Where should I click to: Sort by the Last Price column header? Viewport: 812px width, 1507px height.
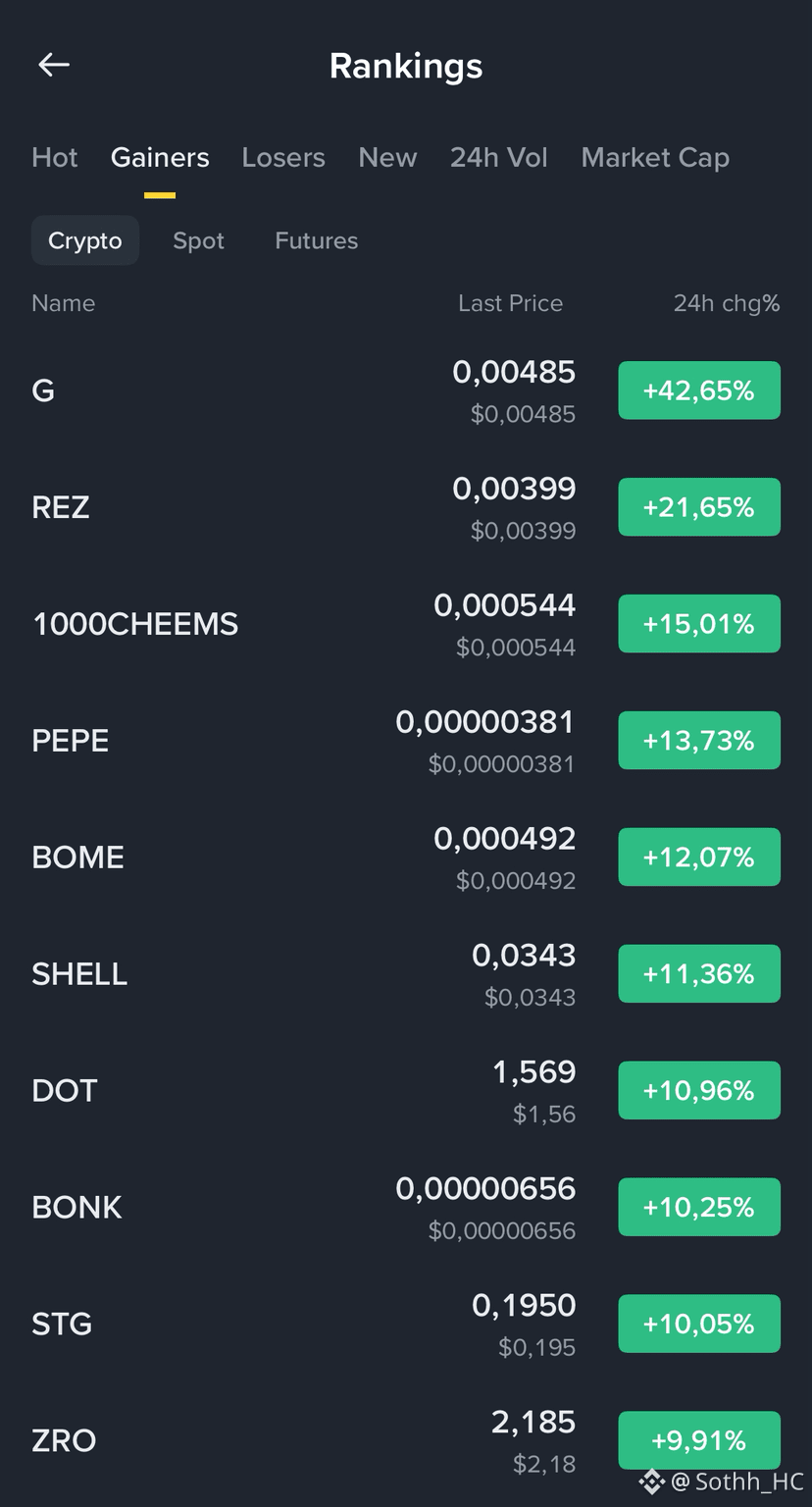(510, 303)
